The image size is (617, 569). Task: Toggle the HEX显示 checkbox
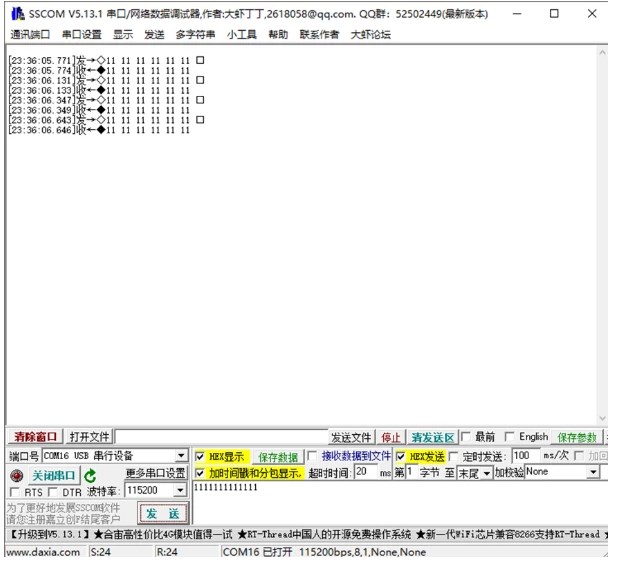pyautogui.click(x=200, y=456)
